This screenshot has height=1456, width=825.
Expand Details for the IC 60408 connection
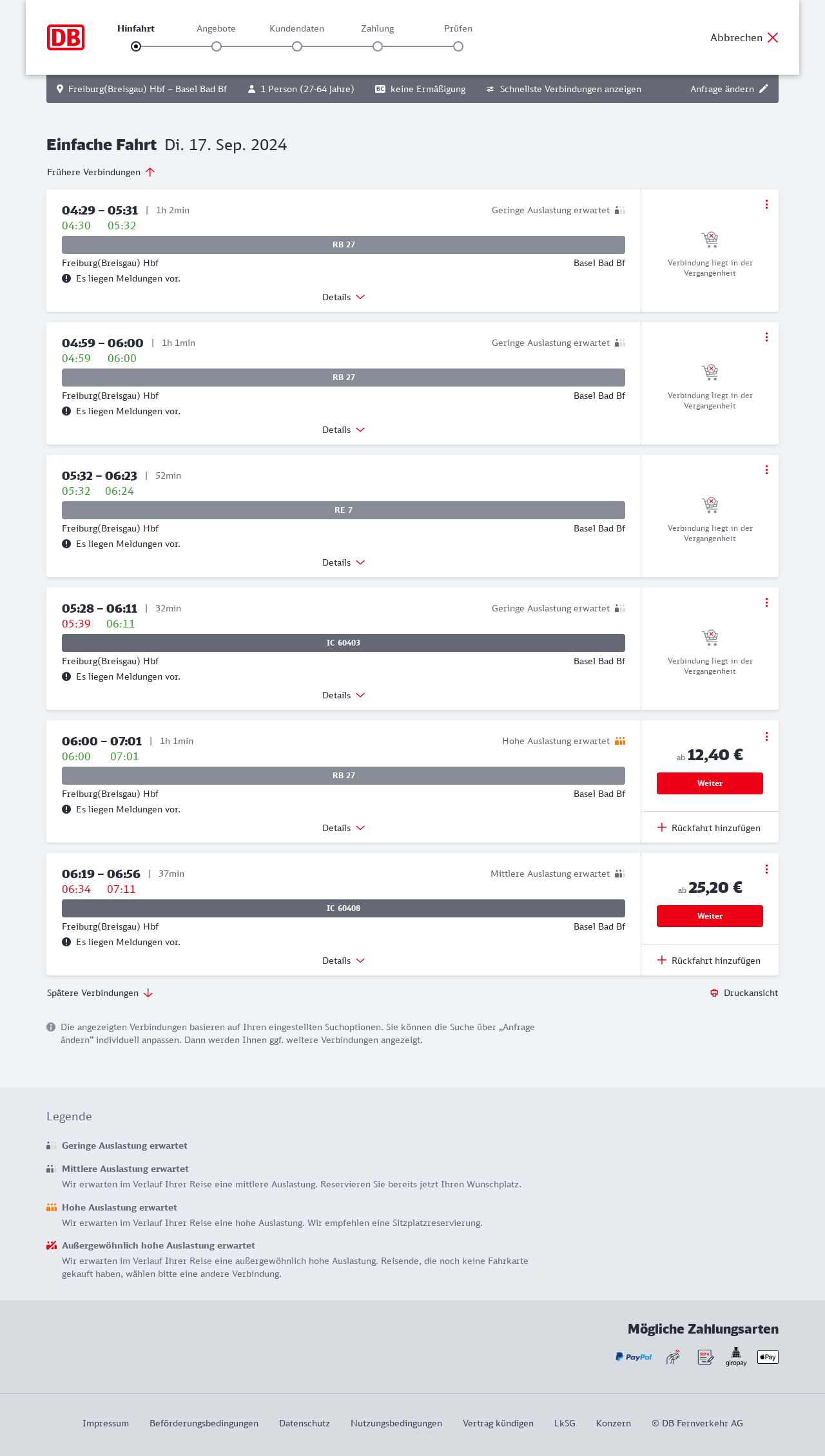coord(344,961)
